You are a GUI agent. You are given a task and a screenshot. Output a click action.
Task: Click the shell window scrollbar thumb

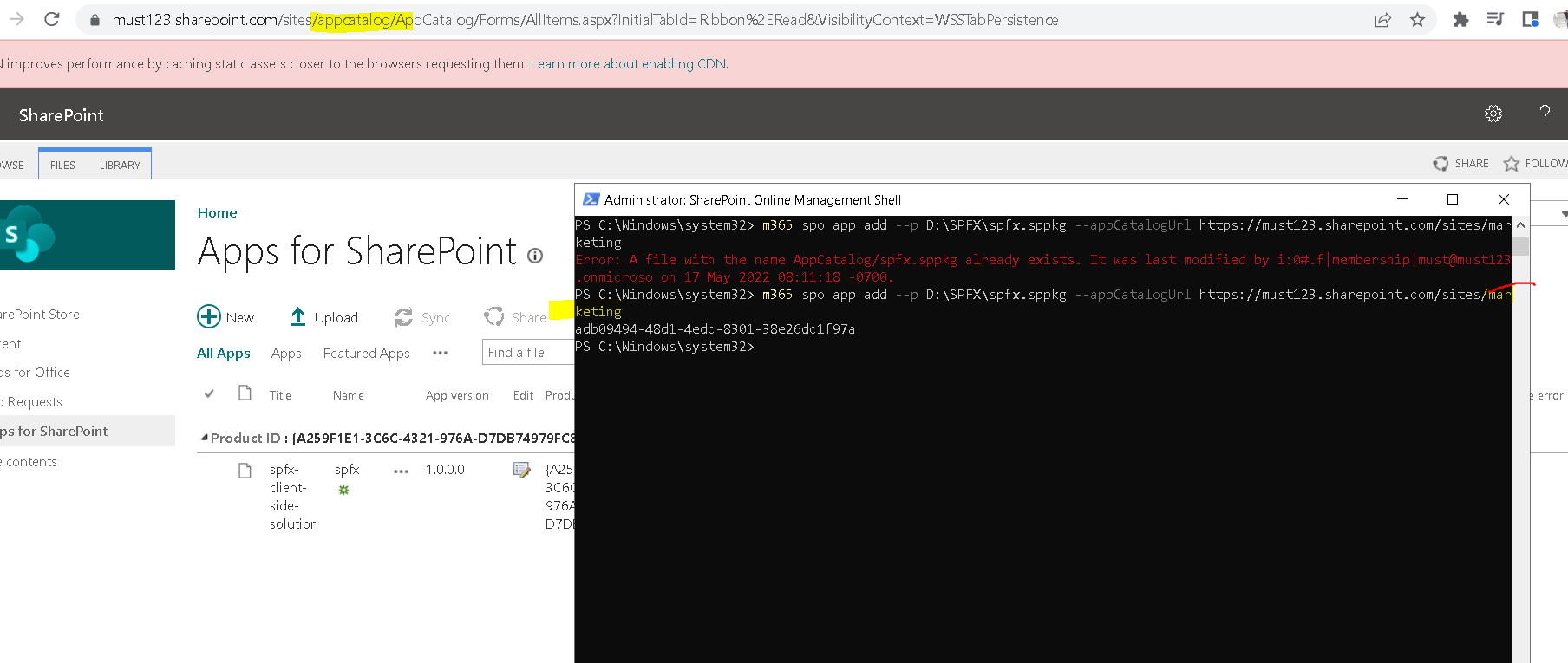point(1520,244)
